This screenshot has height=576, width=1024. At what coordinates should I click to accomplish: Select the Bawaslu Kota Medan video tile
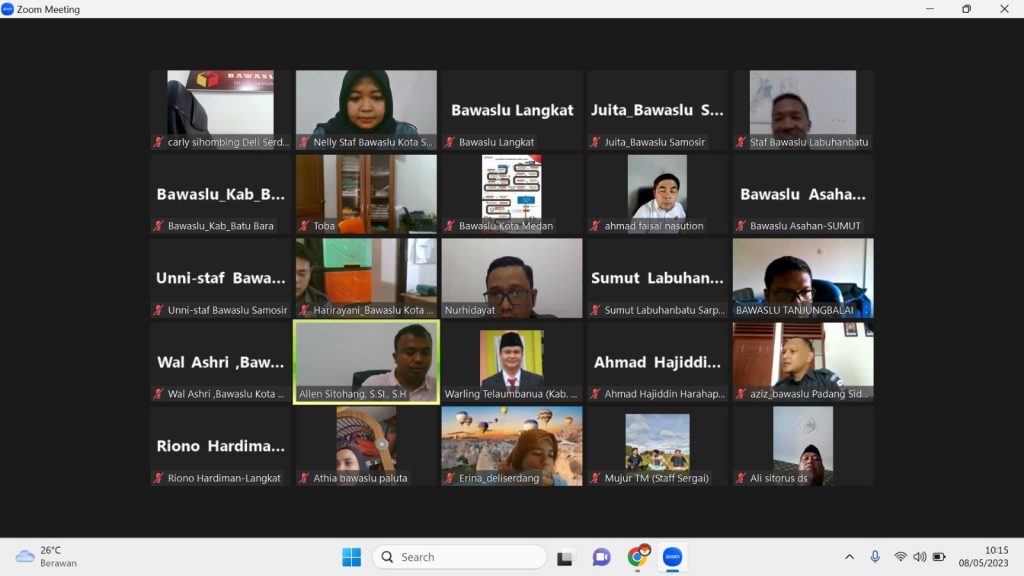[512, 188]
